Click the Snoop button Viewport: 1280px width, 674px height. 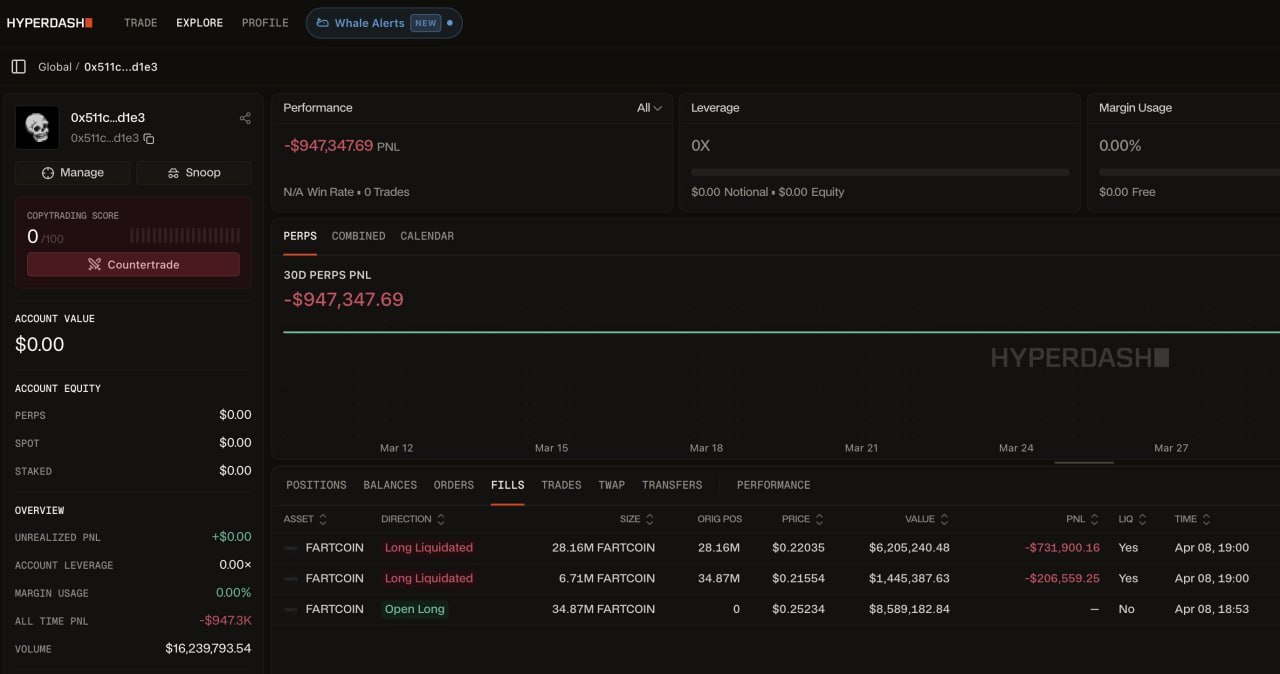pyautogui.click(x=194, y=173)
